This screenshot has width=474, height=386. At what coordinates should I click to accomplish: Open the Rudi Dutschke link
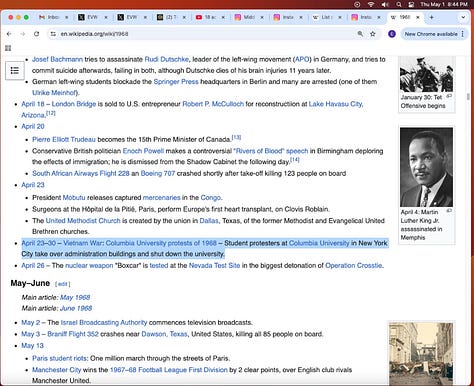167,59
